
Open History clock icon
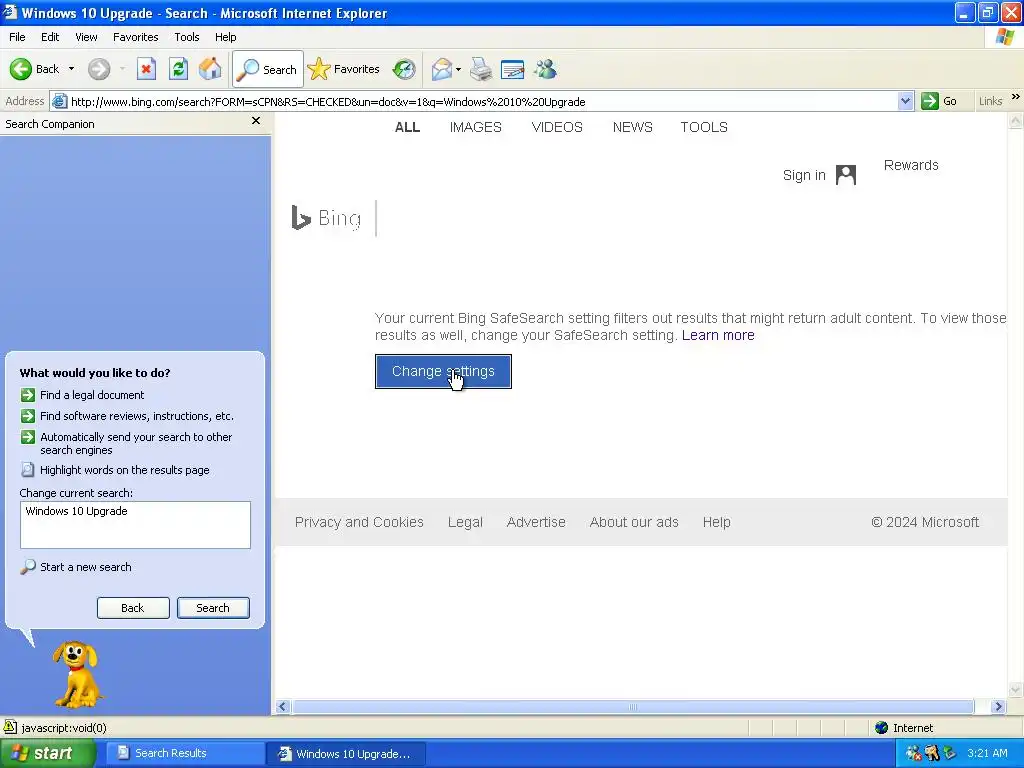404,69
